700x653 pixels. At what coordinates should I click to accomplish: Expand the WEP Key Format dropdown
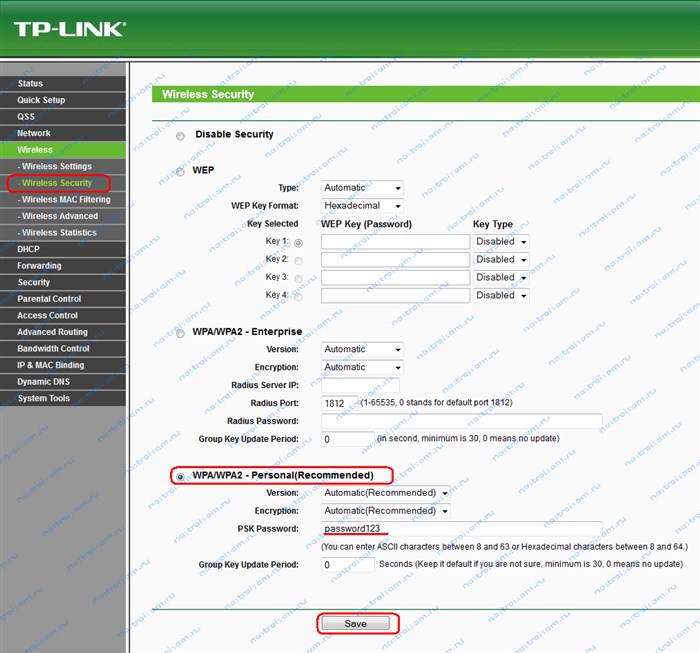point(362,206)
